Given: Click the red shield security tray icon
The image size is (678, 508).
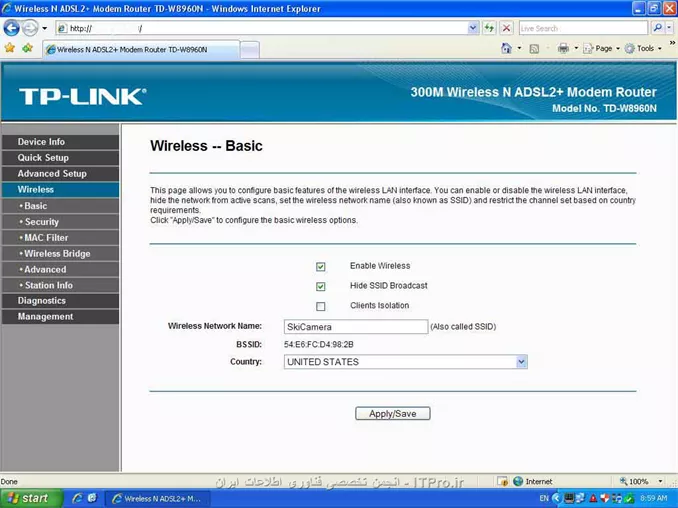Looking at the screenshot, I should point(604,499).
